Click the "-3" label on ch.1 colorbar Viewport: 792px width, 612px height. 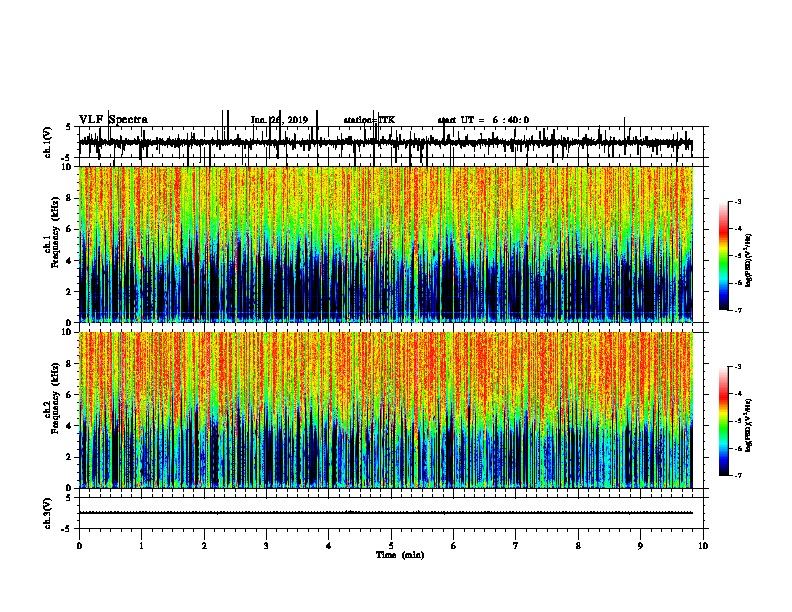point(737,201)
